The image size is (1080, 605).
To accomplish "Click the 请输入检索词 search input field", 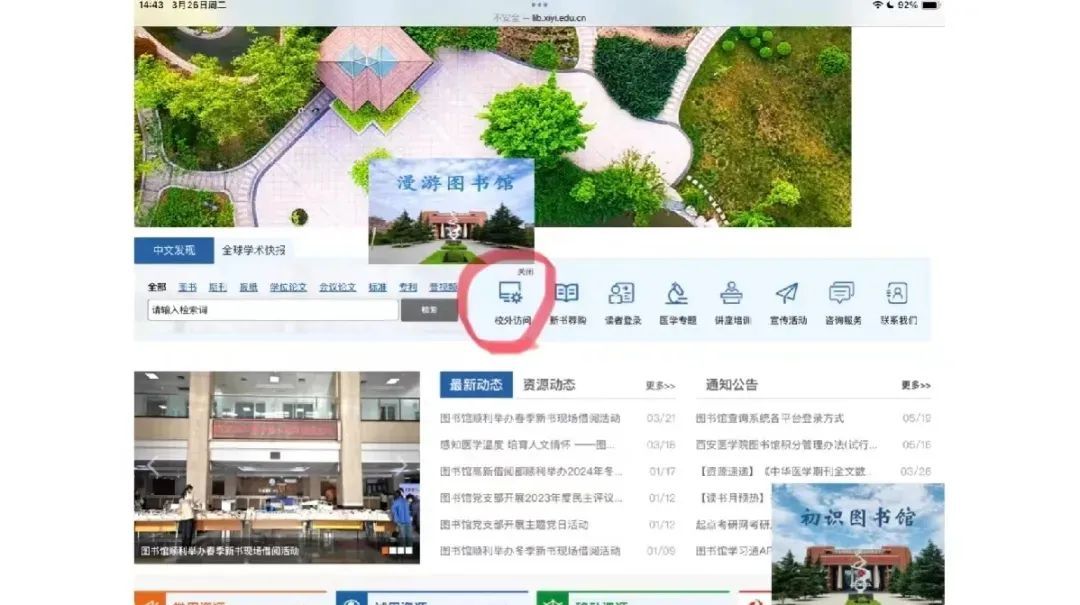I will coord(272,310).
